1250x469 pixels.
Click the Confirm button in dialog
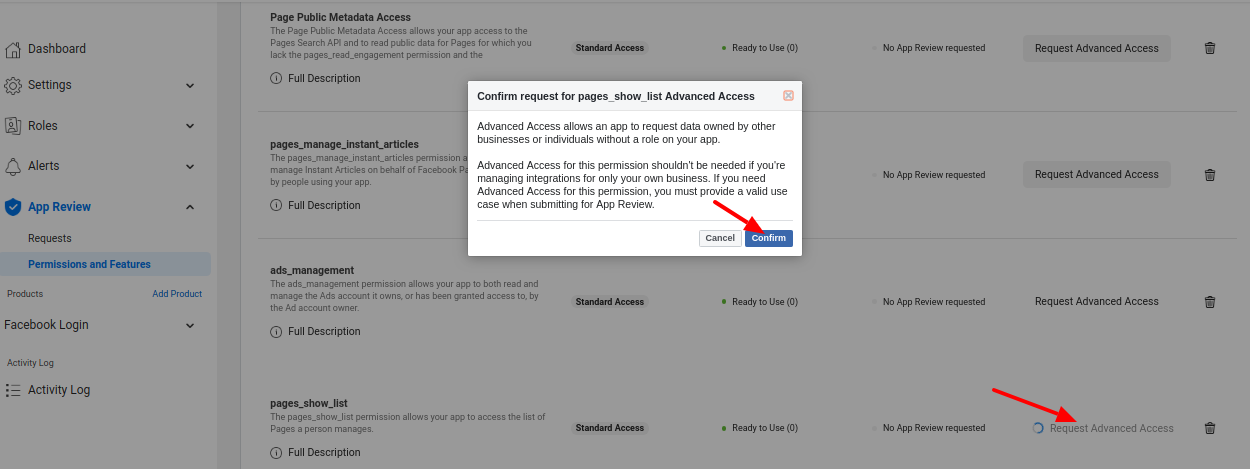pos(768,238)
